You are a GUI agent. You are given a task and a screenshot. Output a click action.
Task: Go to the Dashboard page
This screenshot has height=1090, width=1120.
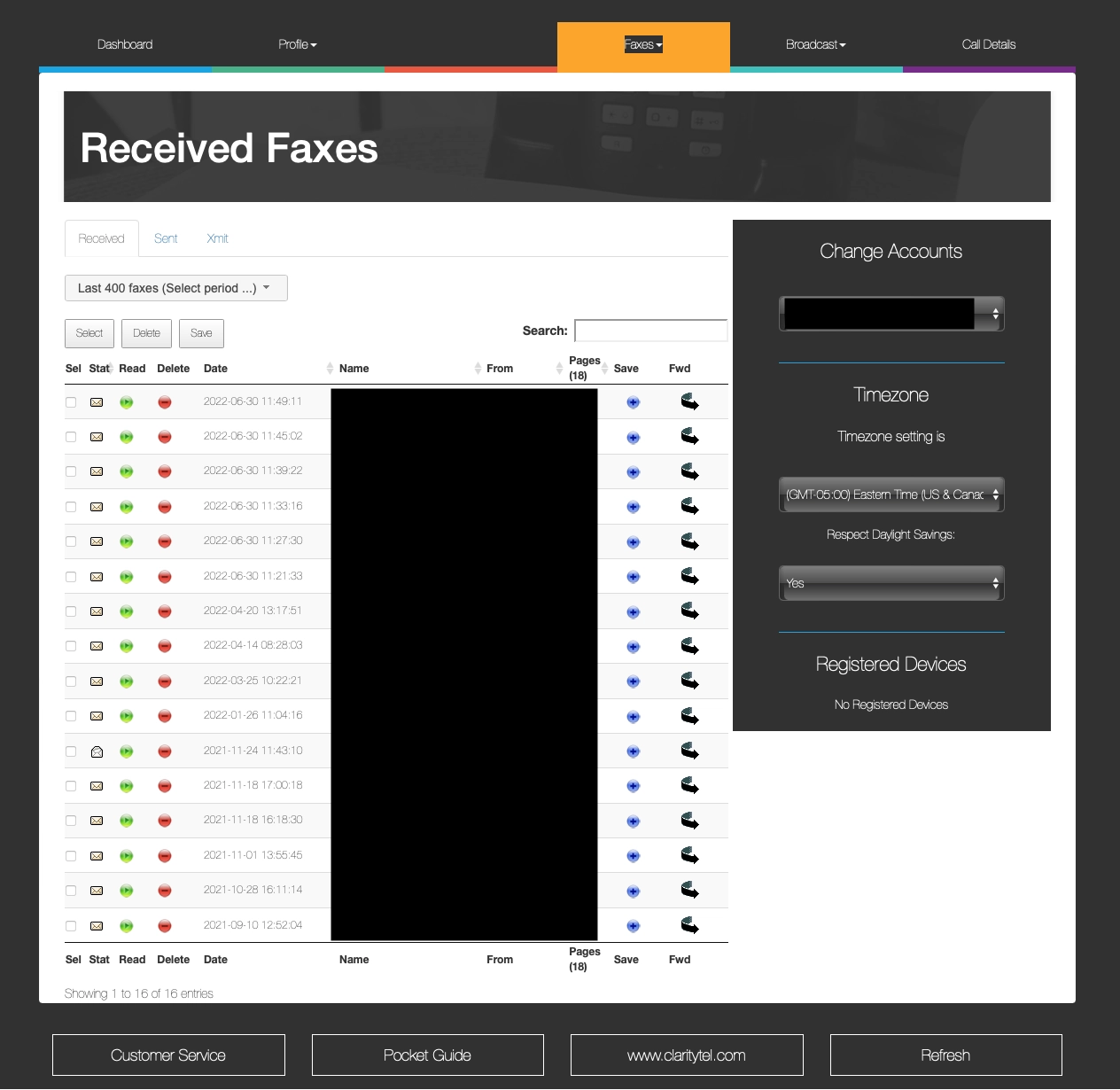[x=125, y=44]
